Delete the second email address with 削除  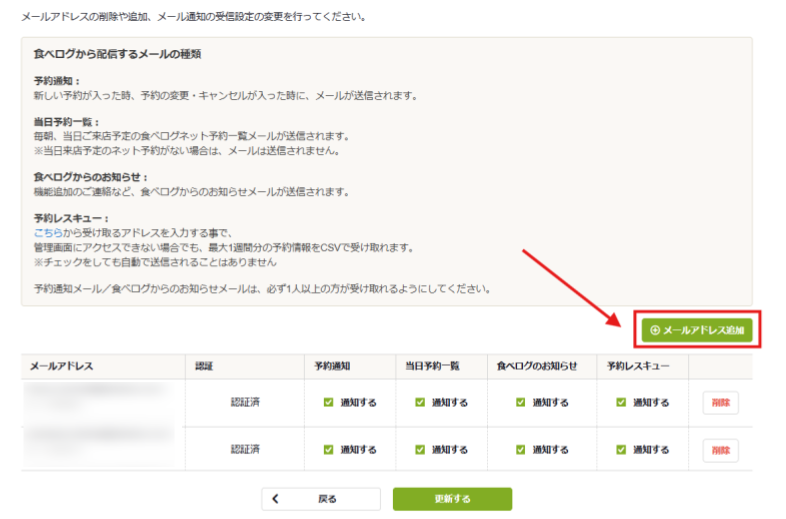point(720,450)
